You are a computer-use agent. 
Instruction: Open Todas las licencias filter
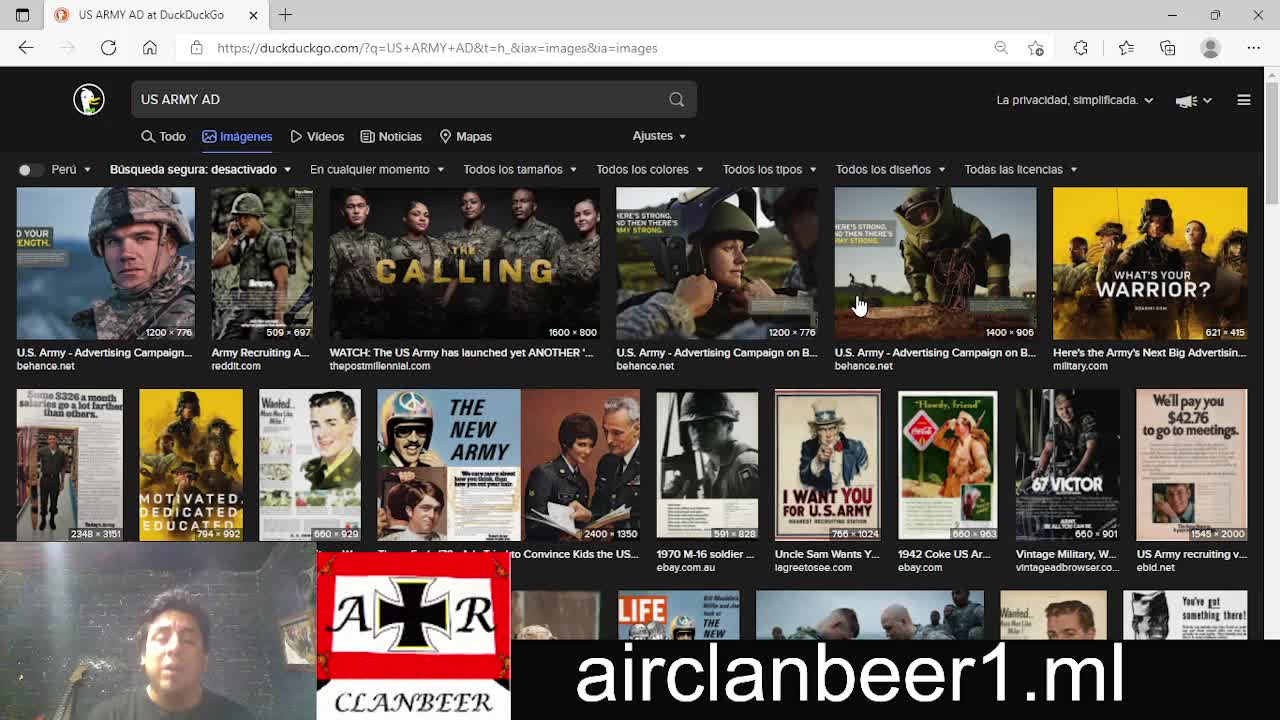[x=1020, y=169]
